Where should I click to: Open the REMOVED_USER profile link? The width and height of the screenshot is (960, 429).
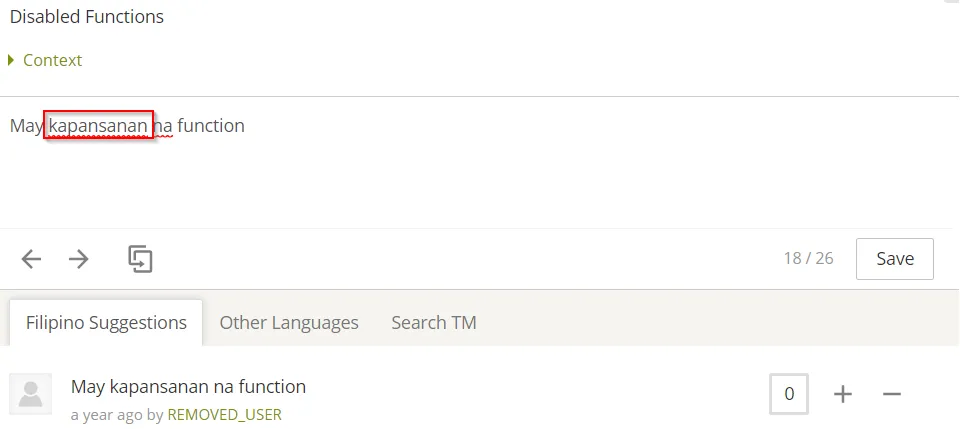tap(225, 415)
